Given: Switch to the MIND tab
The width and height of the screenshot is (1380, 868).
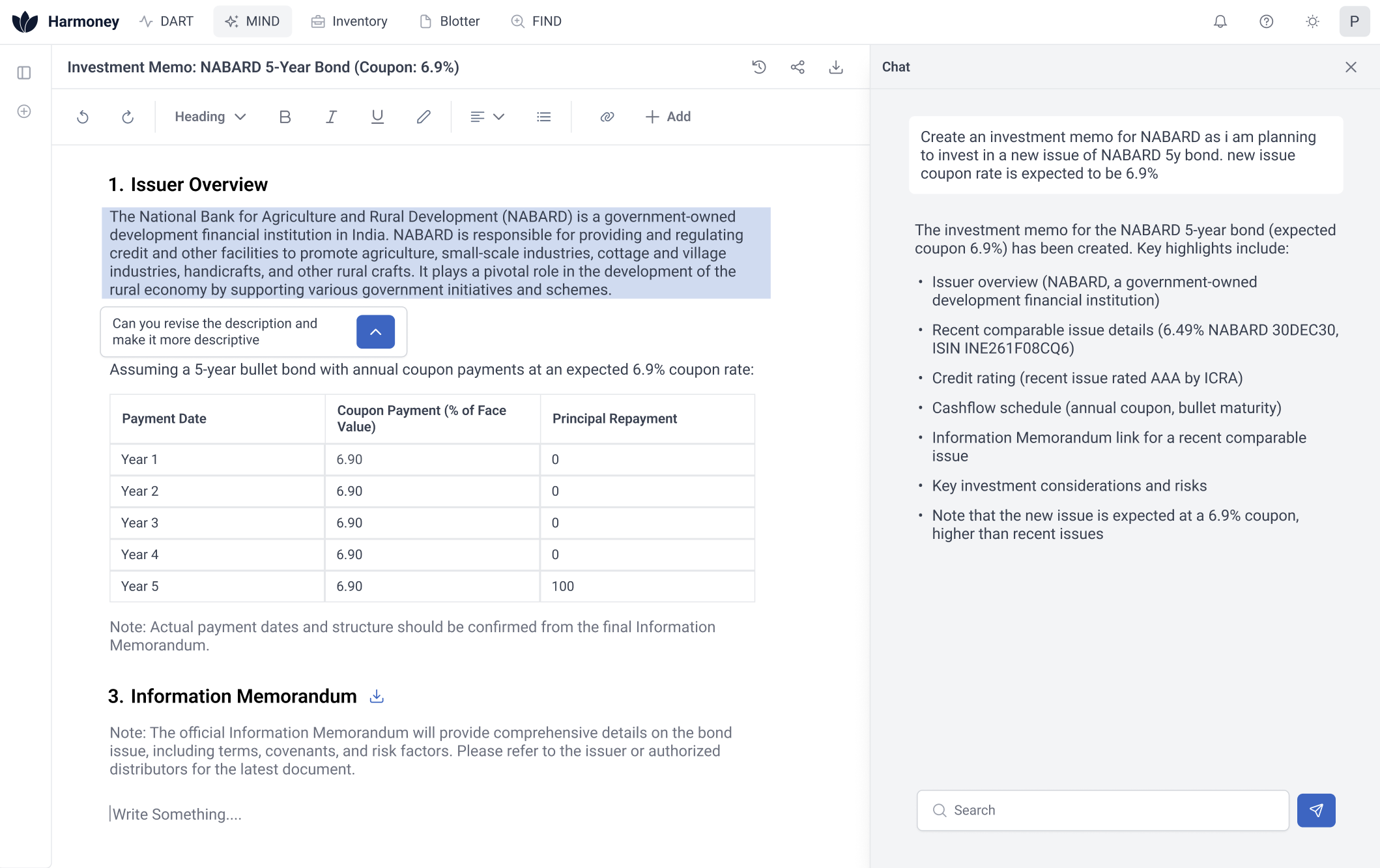Looking at the screenshot, I should 252,22.
